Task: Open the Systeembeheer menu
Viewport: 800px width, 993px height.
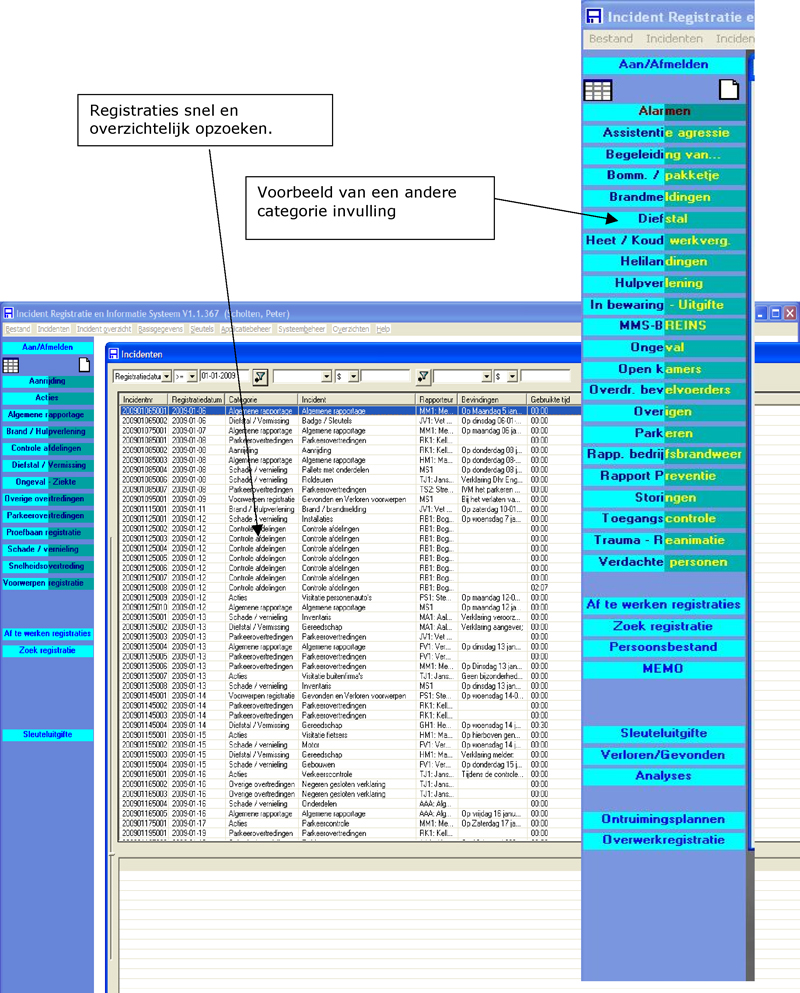Action: pos(302,329)
